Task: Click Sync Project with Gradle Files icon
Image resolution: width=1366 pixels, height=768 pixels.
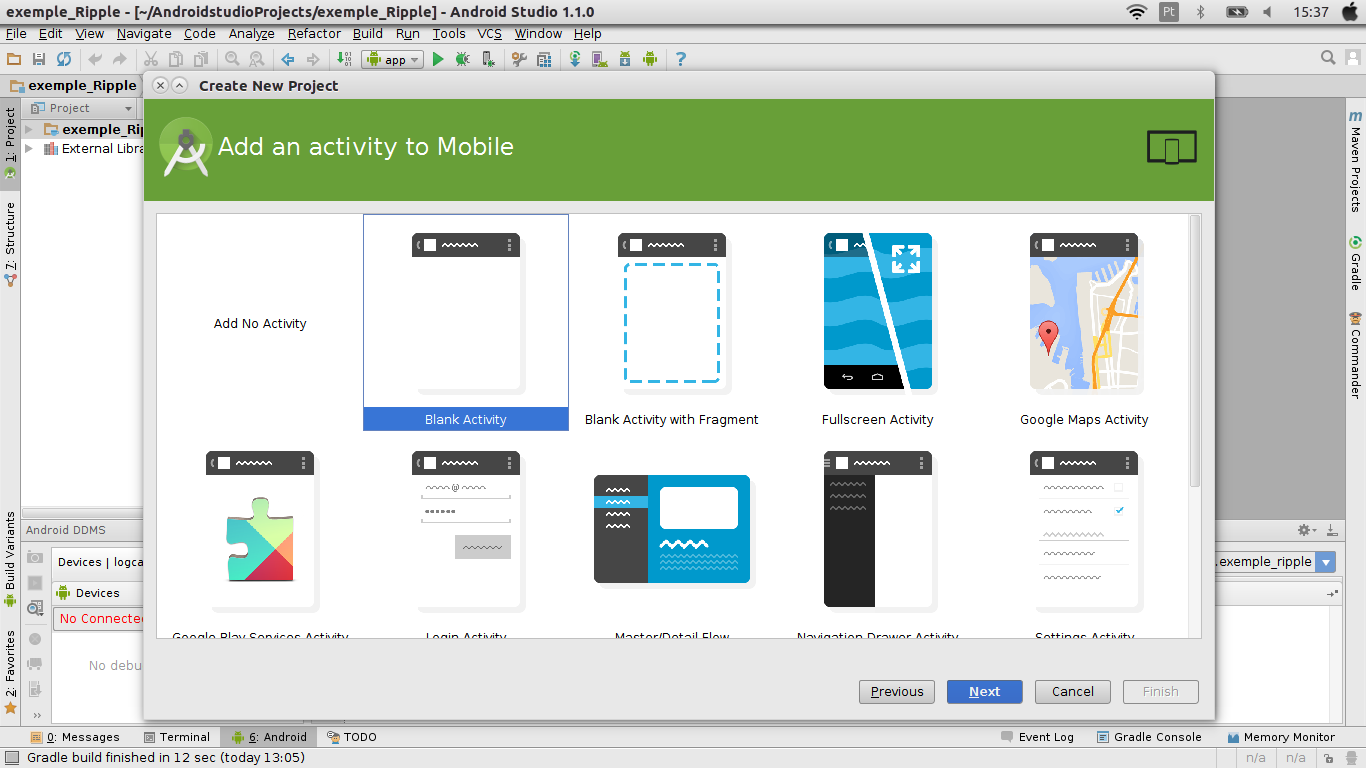Action: 575,59
